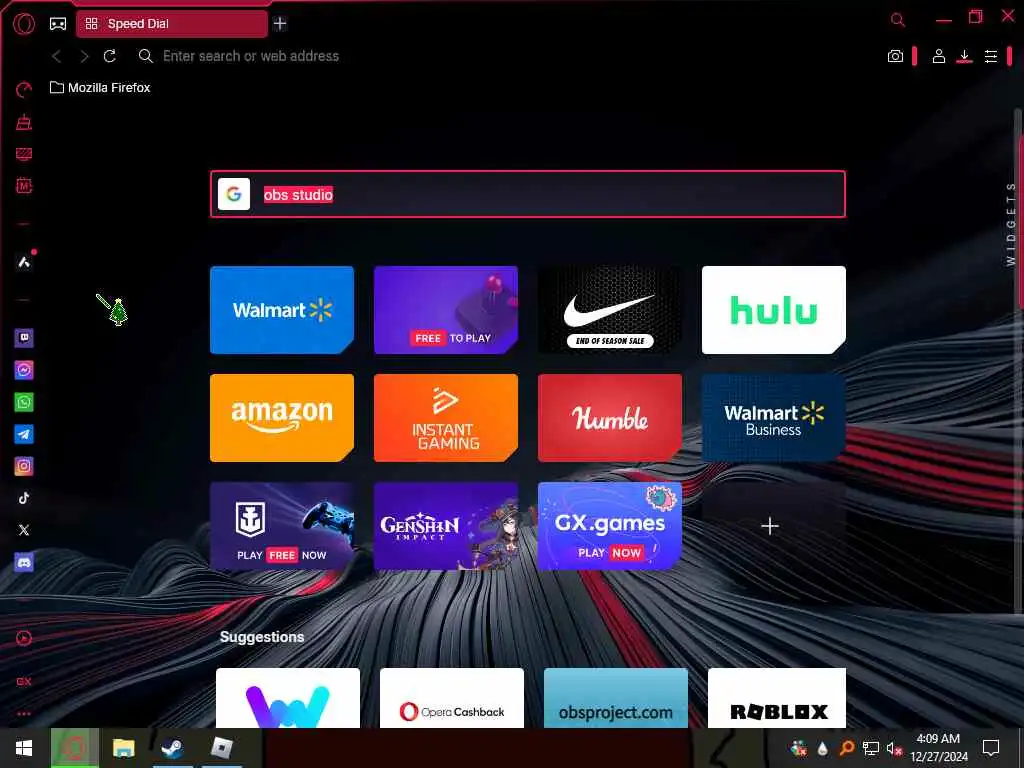Open WhatsApp in the sidebar
1024x768 pixels.
[24, 402]
